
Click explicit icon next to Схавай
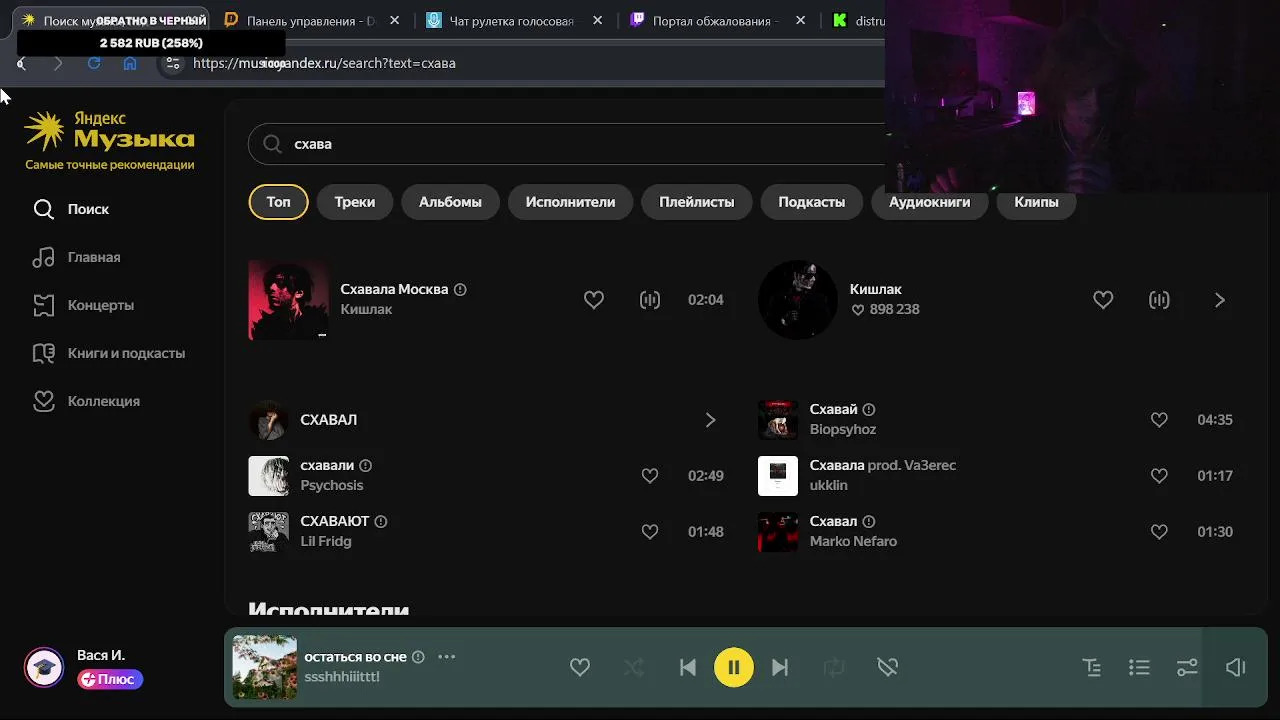click(x=869, y=410)
